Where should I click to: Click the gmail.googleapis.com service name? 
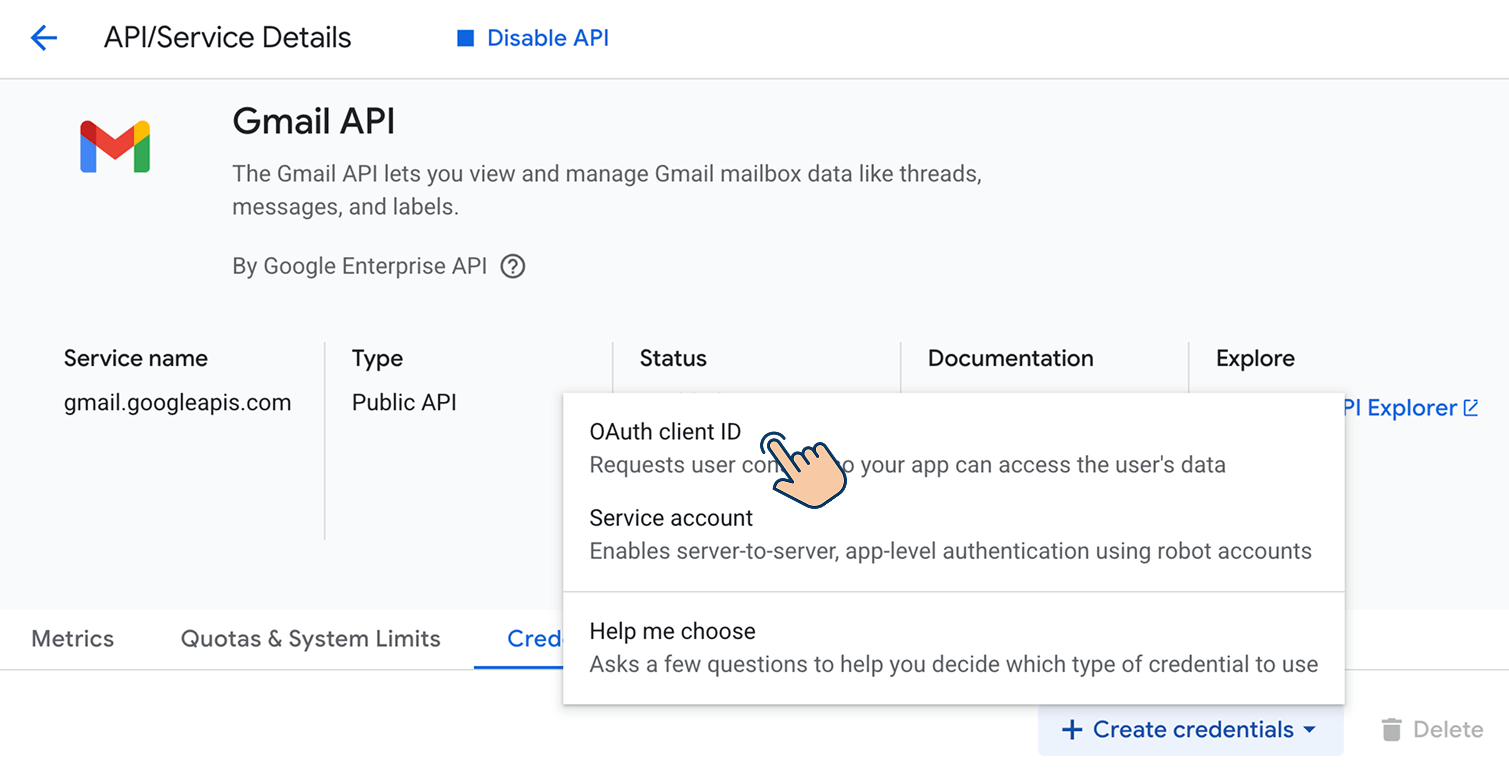point(178,403)
